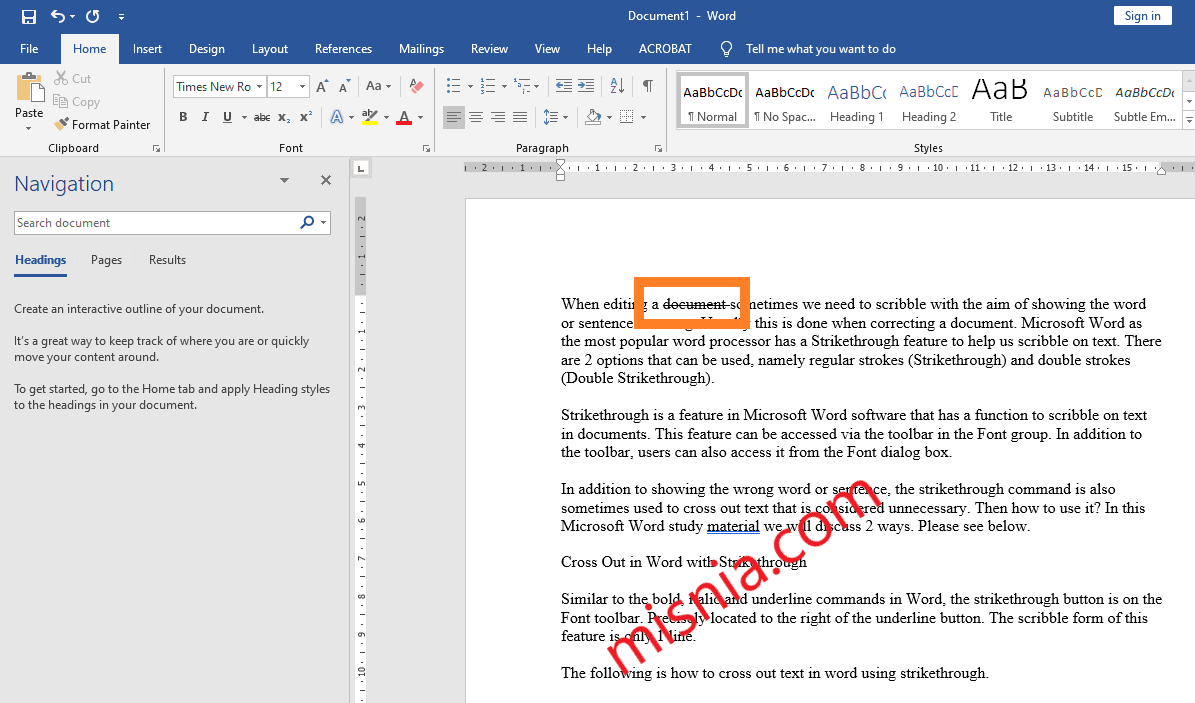The height and width of the screenshot is (703, 1195).
Task: Close the Navigation pane
Action: click(x=325, y=180)
